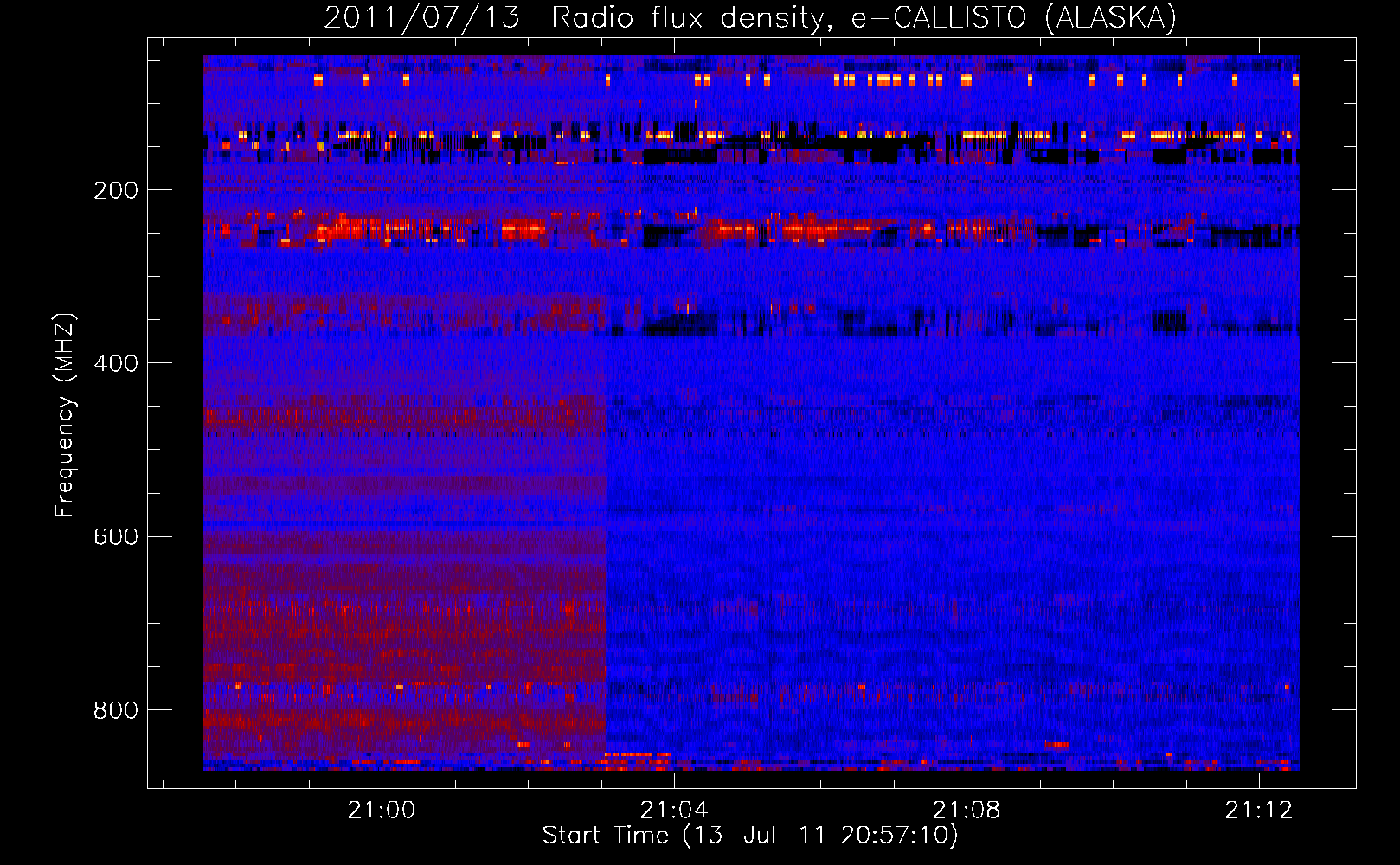The height and width of the screenshot is (865, 1400).
Task: Click the 21:12 time tick label
Action: [x=1259, y=810]
